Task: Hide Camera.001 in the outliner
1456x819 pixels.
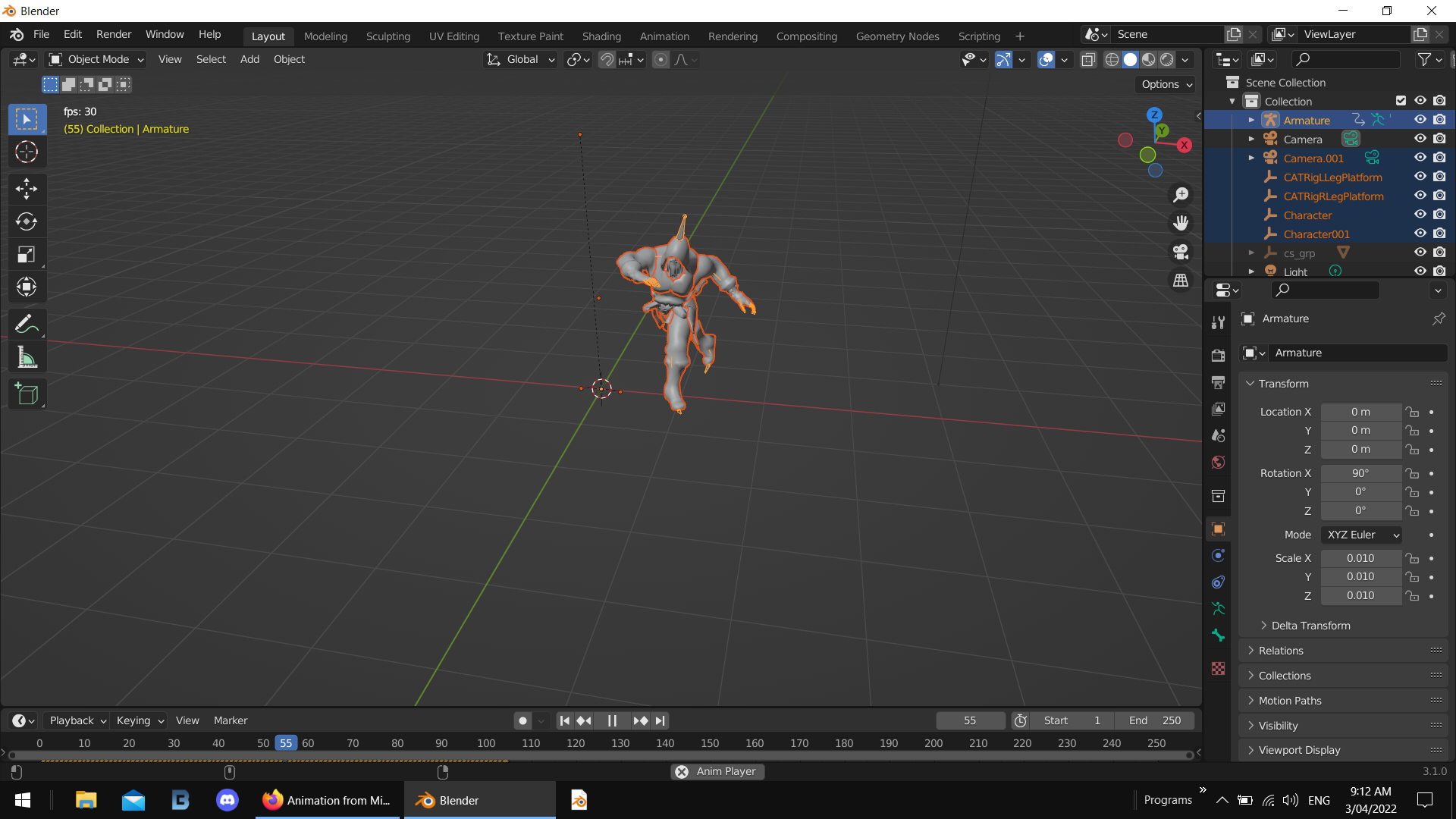Action: coord(1420,157)
